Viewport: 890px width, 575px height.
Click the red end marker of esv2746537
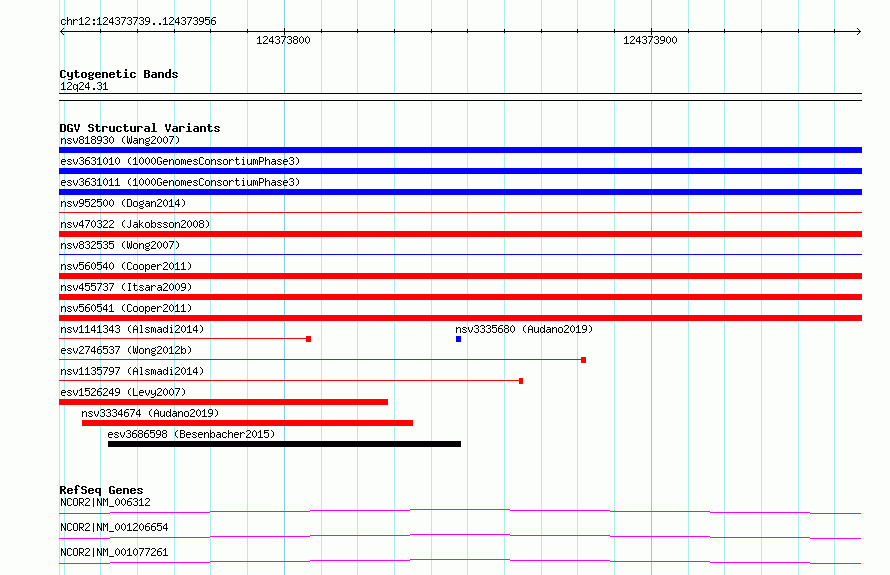[x=583, y=360]
